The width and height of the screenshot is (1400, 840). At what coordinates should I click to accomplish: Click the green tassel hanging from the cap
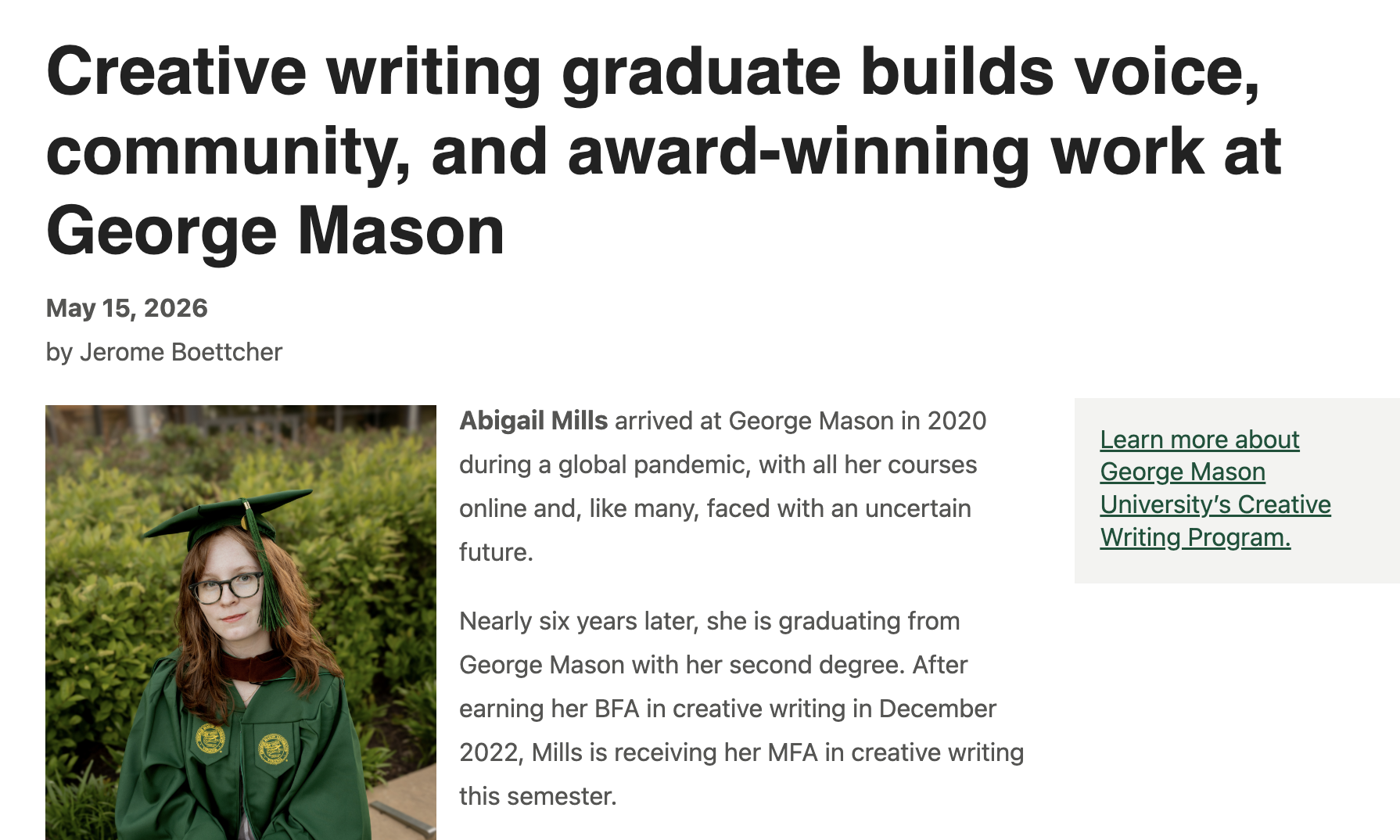[264, 571]
